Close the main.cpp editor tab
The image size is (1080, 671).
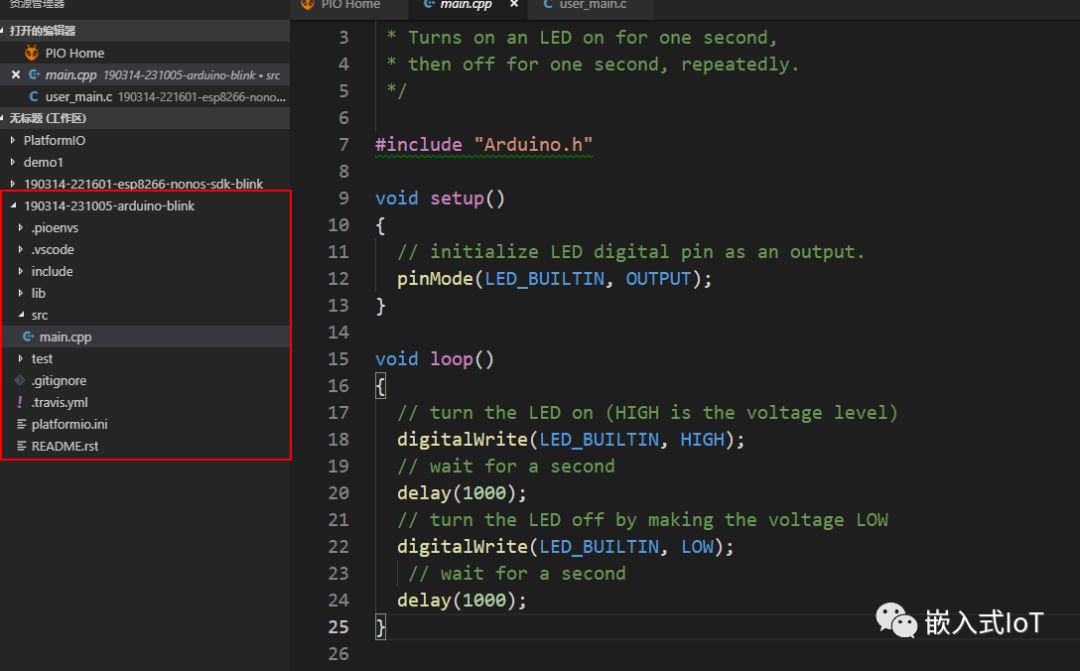point(514,5)
